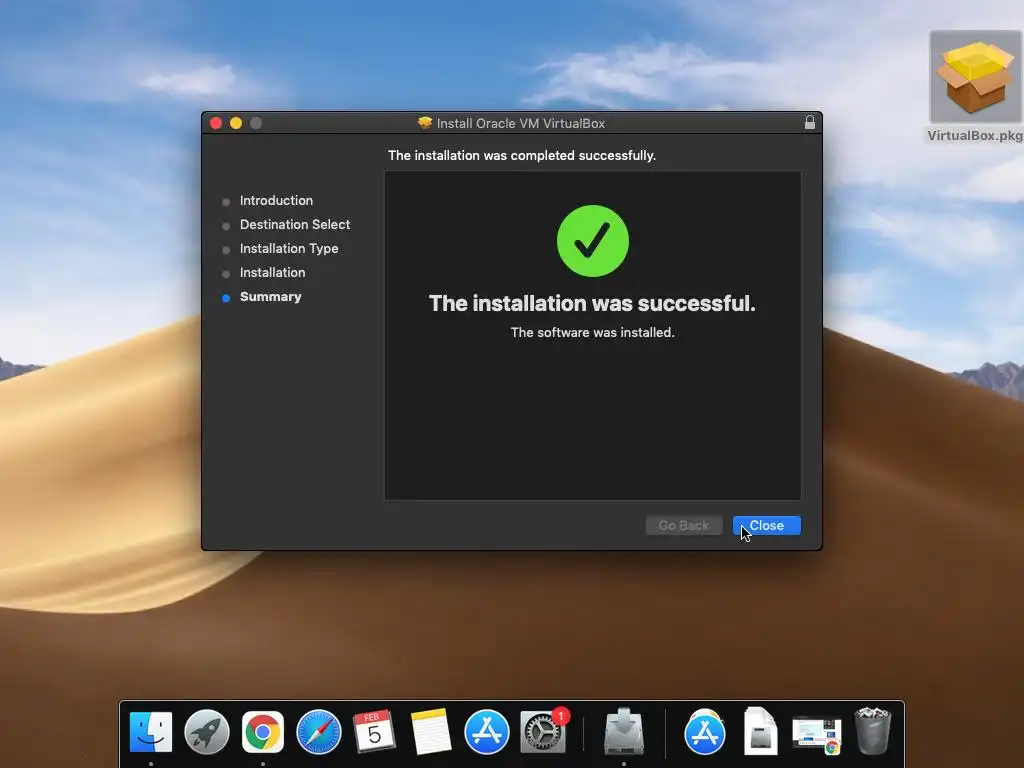Select the Installation step in the sidebar
Image resolution: width=1024 pixels, height=768 pixels.
272,272
